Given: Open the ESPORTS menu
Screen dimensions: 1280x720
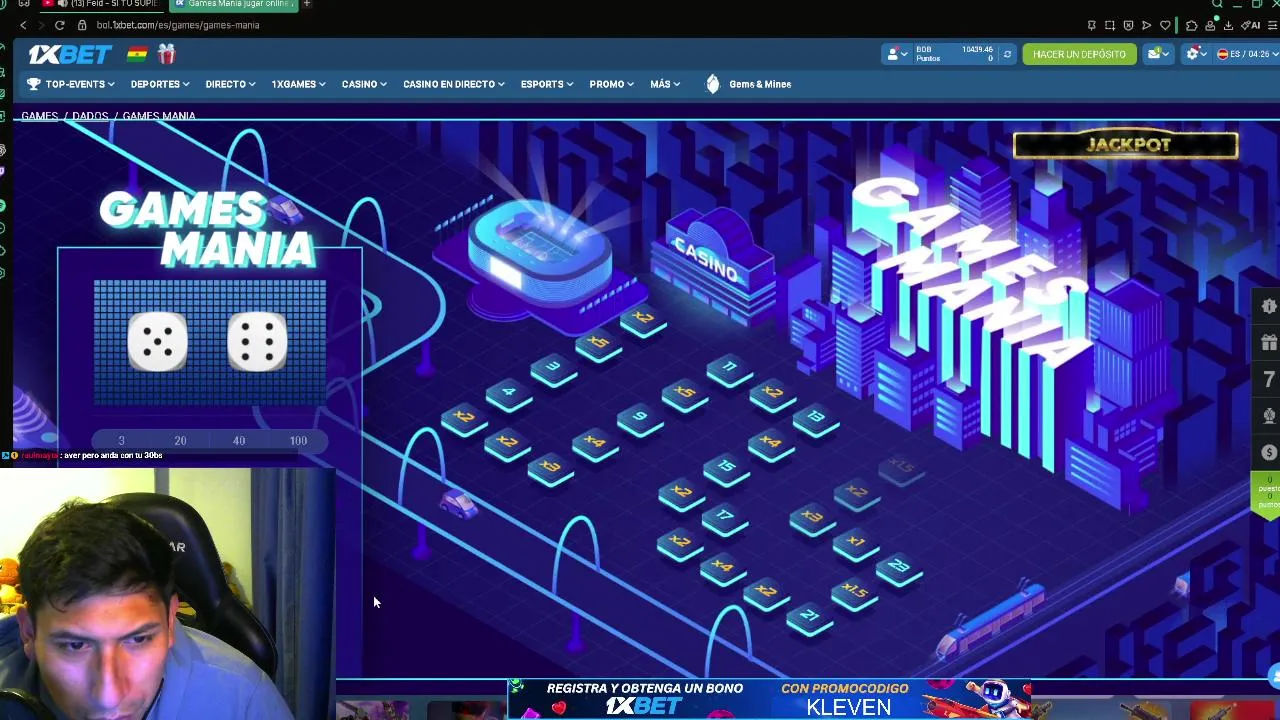Looking at the screenshot, I should click(x=547, y=84).
